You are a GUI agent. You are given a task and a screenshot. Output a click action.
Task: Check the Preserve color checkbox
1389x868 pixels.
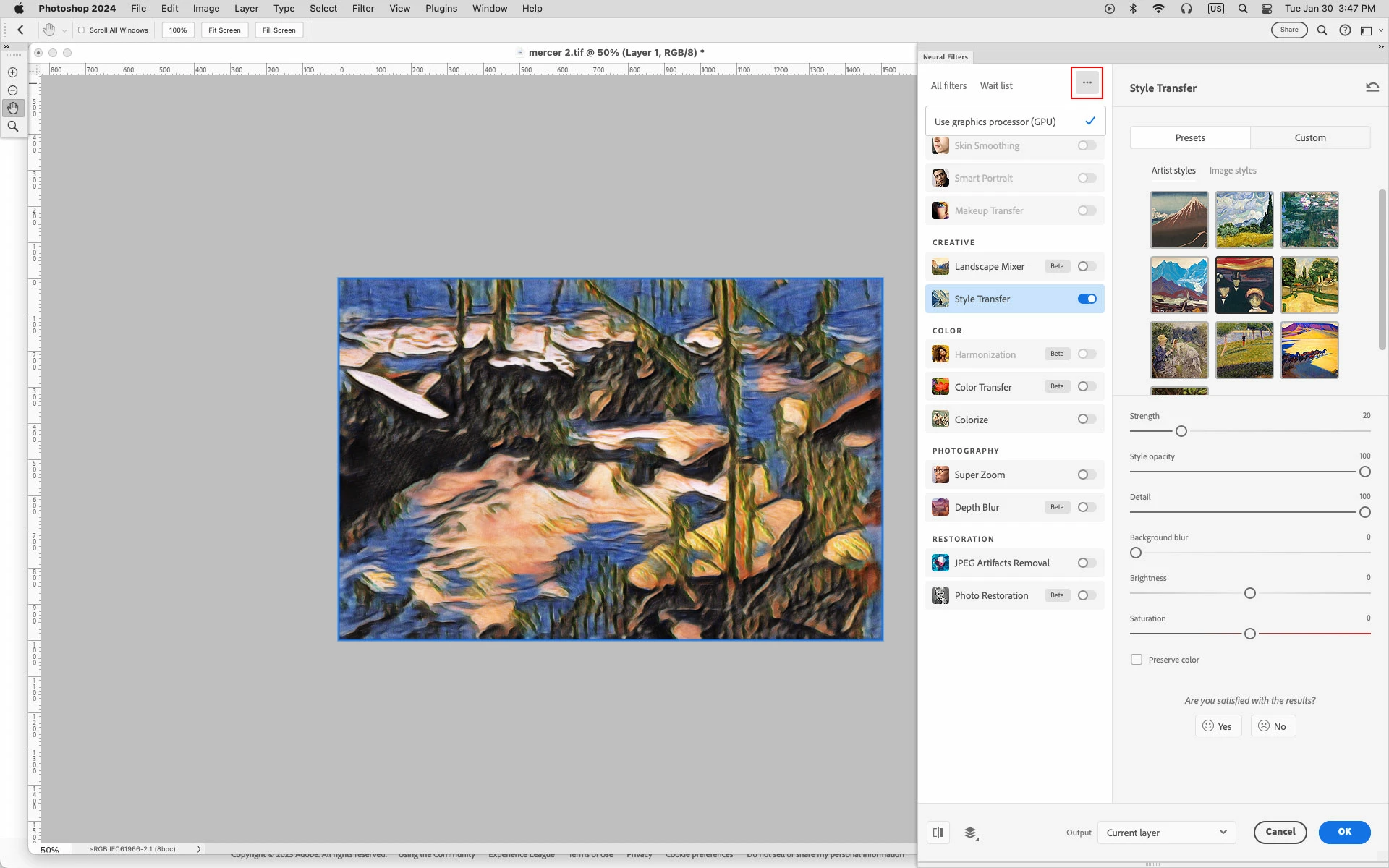pos(1137,660)
